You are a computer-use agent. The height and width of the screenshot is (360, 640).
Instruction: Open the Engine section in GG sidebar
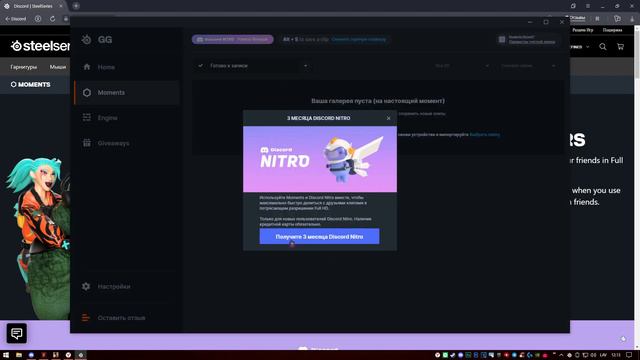pos(127,118)
